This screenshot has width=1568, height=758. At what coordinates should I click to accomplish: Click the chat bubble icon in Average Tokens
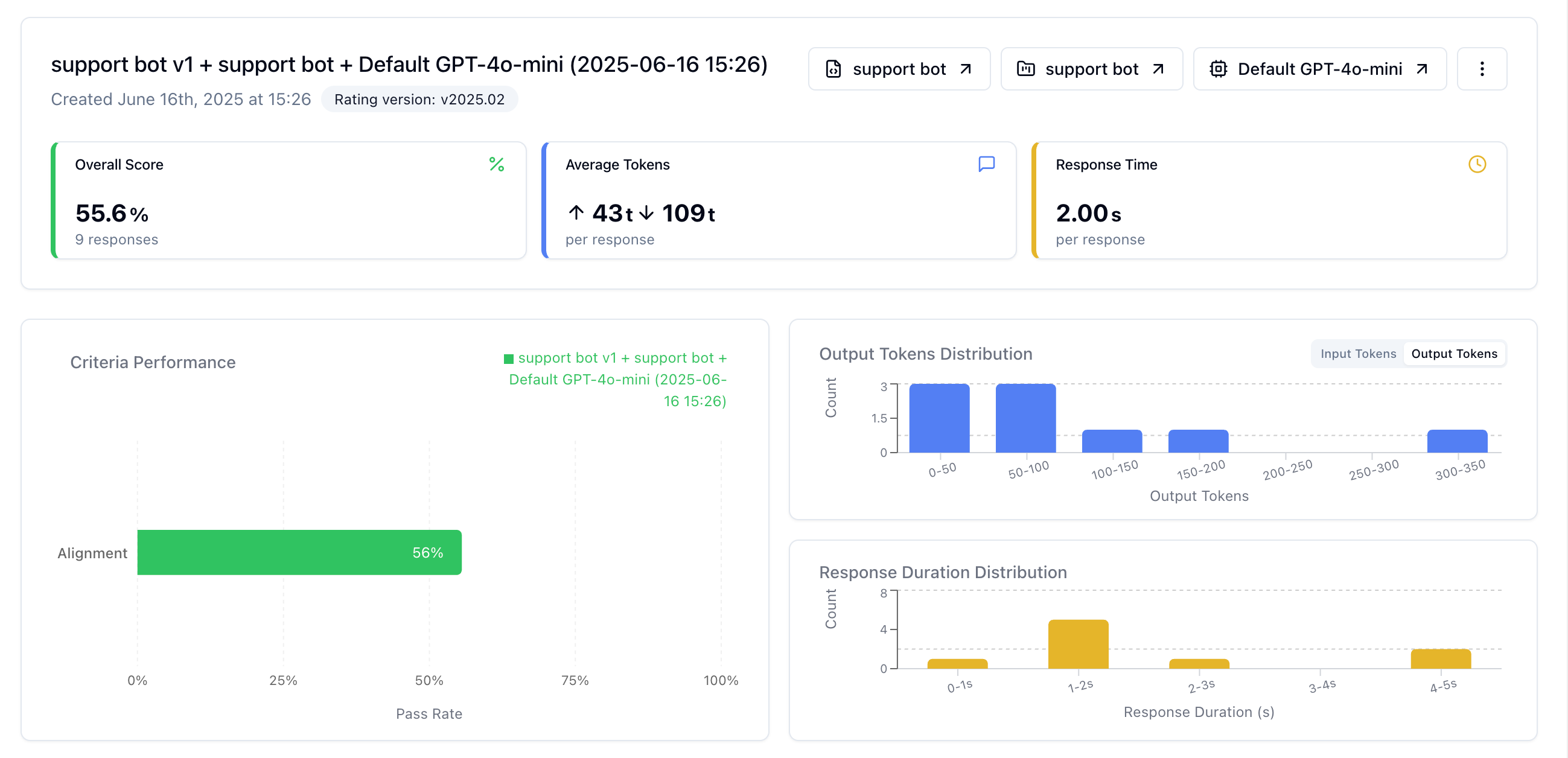pos(986,164)
